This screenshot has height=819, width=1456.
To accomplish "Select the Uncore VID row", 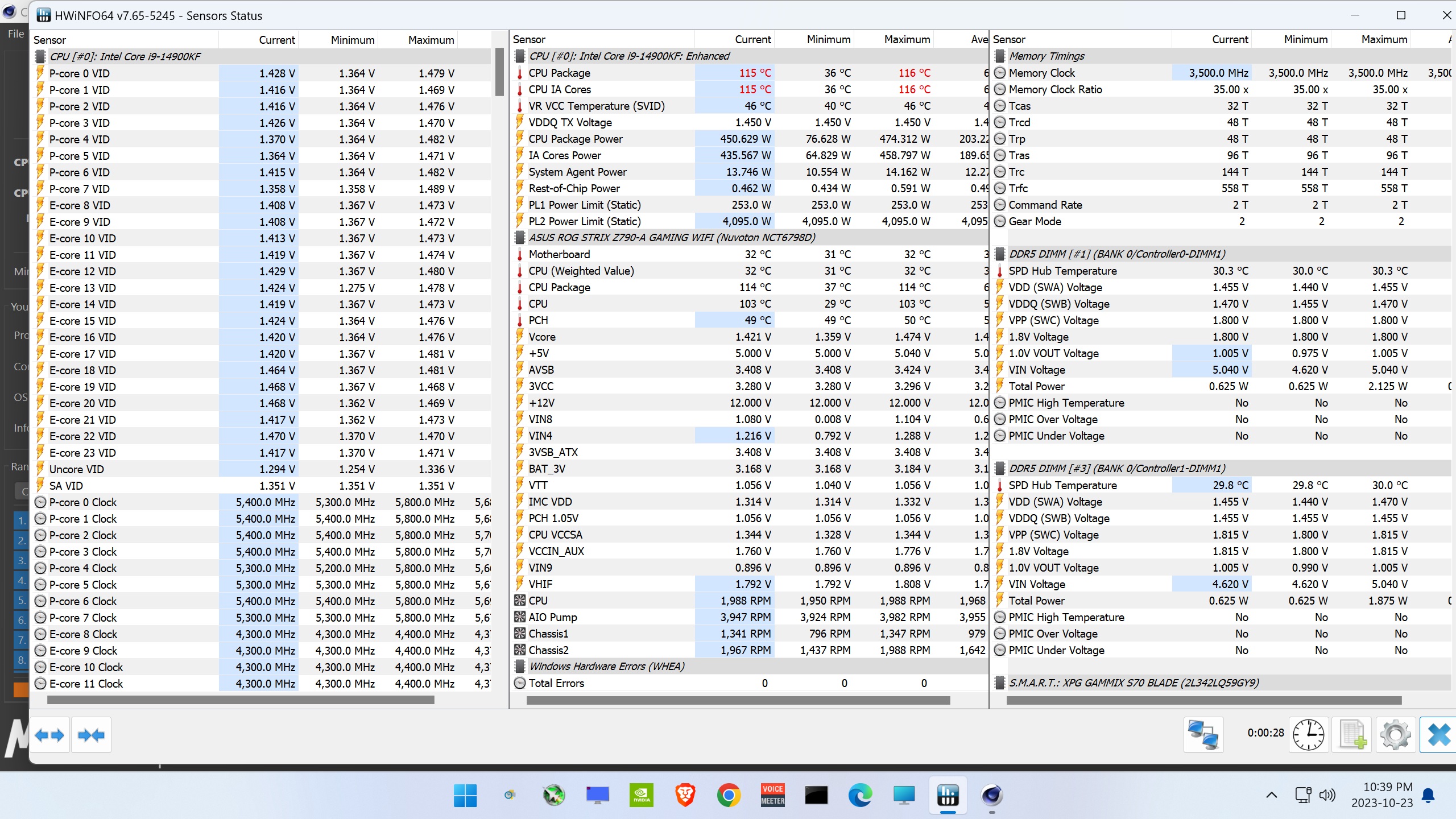I will coord(262,469).
